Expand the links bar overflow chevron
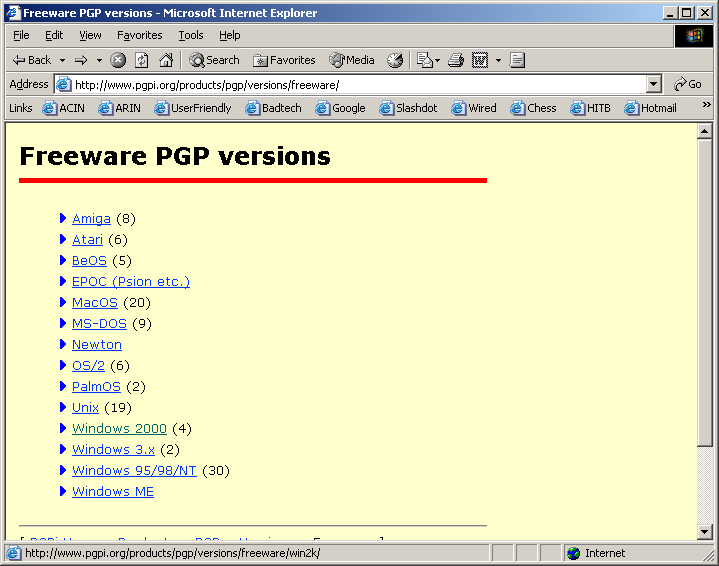 pos(706,105)
